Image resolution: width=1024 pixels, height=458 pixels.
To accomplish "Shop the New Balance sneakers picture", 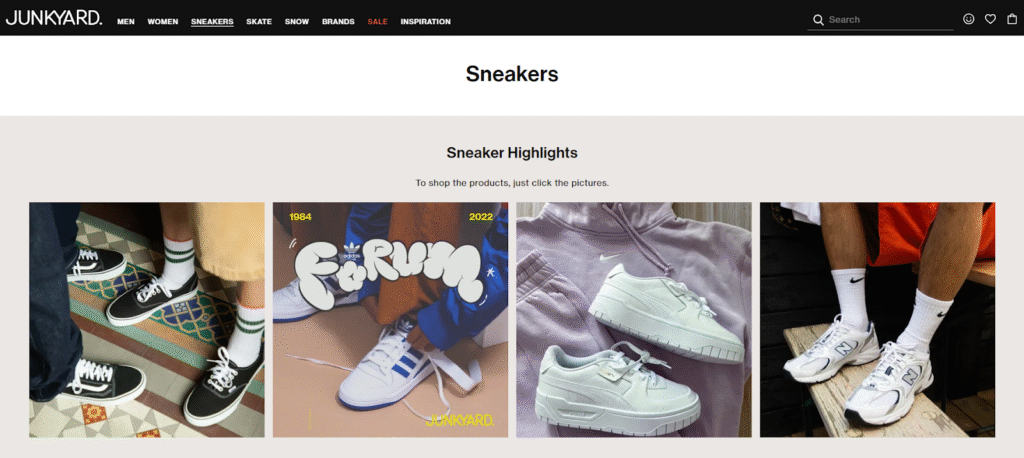I will [x=878, y=319].
